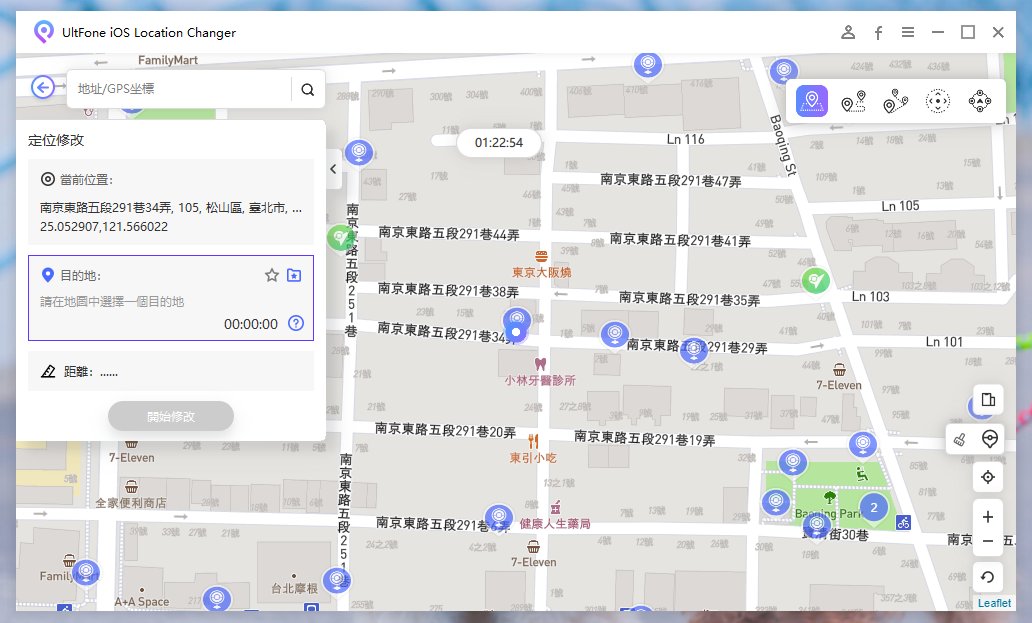Select the two-spot movement mode icon

point(854,101)
